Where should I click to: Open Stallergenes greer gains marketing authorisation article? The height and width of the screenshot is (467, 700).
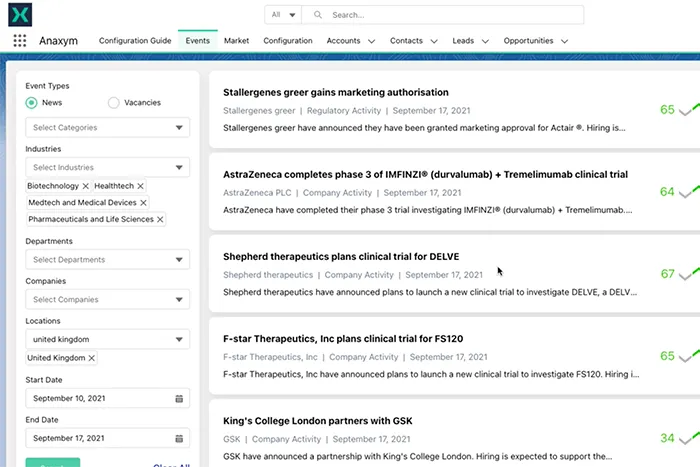point(336,92)
